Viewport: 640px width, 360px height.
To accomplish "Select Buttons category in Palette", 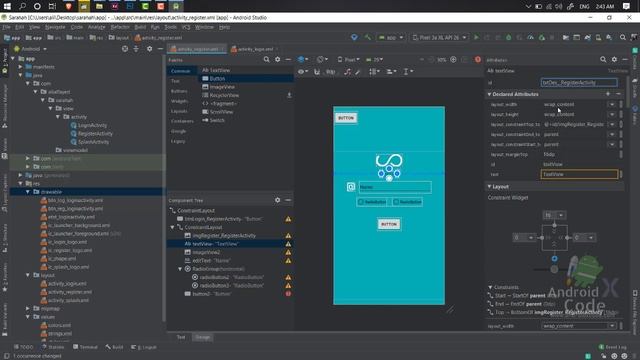I will (179, 91).
